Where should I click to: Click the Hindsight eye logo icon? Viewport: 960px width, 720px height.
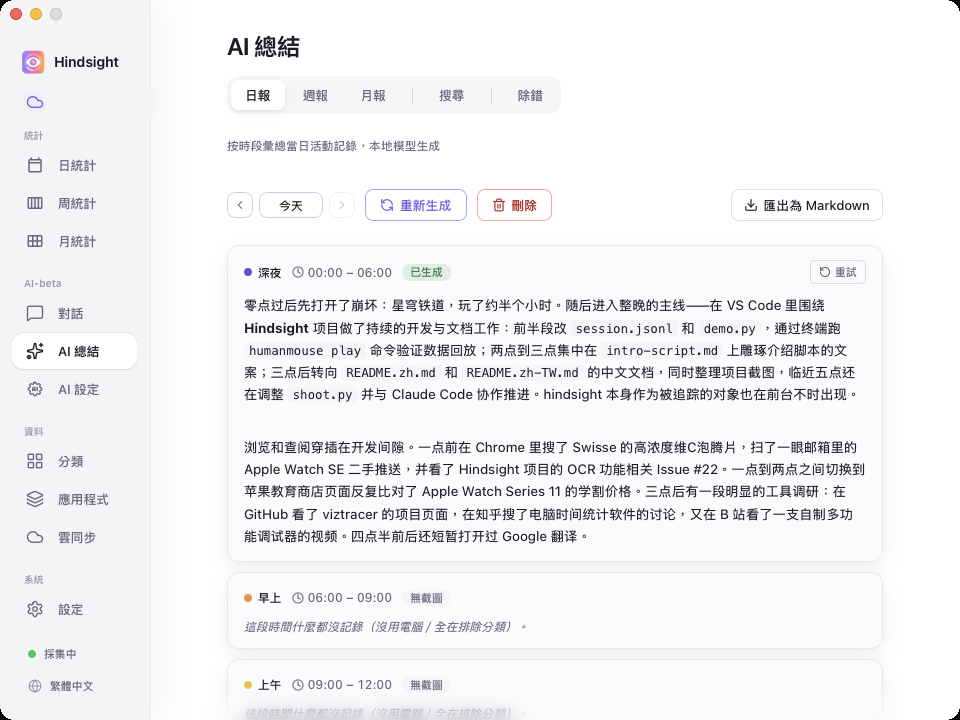point(33,62)
